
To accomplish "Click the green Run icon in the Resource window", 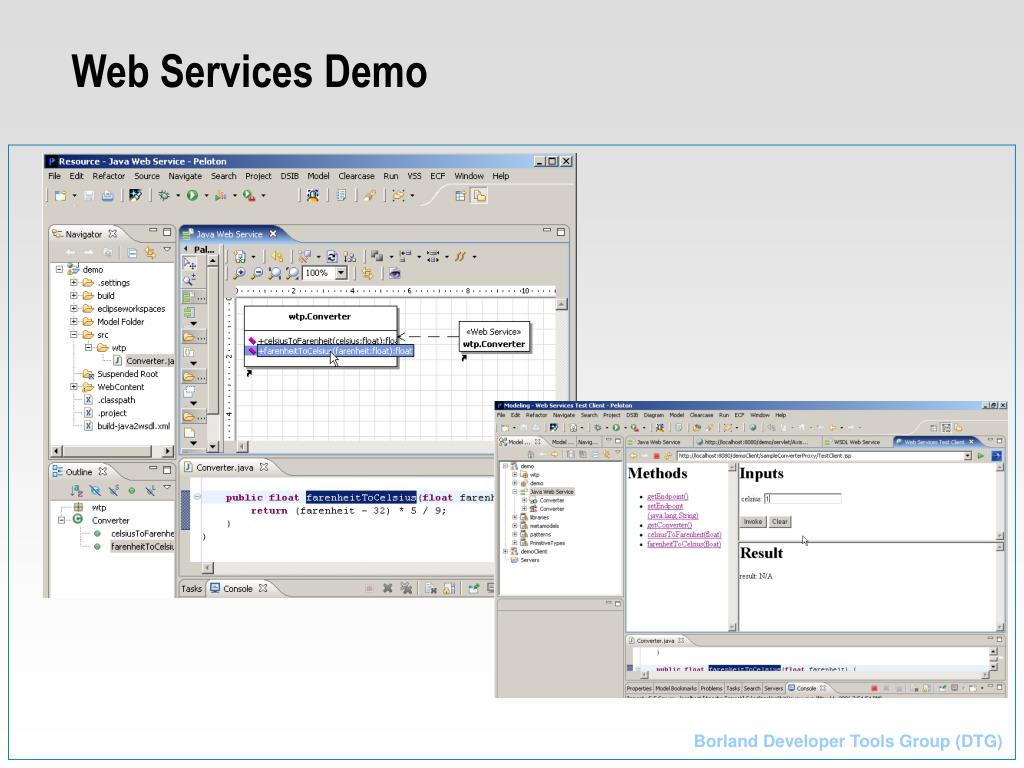I will click(192, 195).
